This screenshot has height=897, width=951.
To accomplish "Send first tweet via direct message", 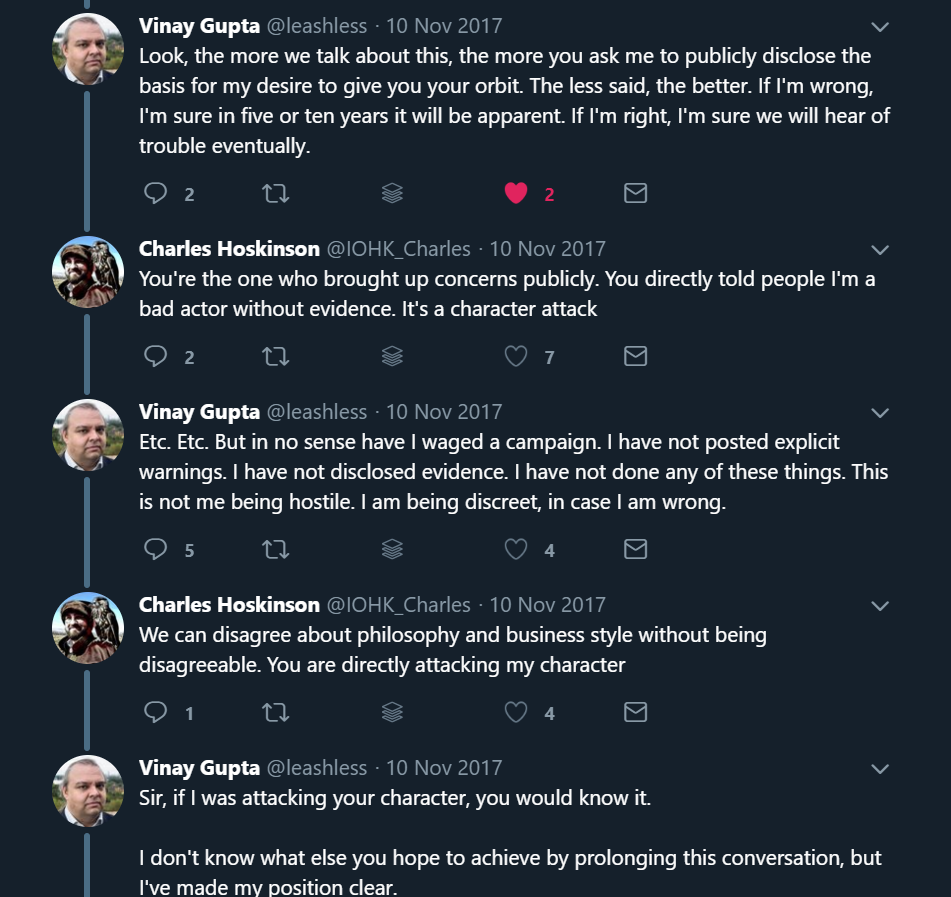I will click(x=635, y=193).
